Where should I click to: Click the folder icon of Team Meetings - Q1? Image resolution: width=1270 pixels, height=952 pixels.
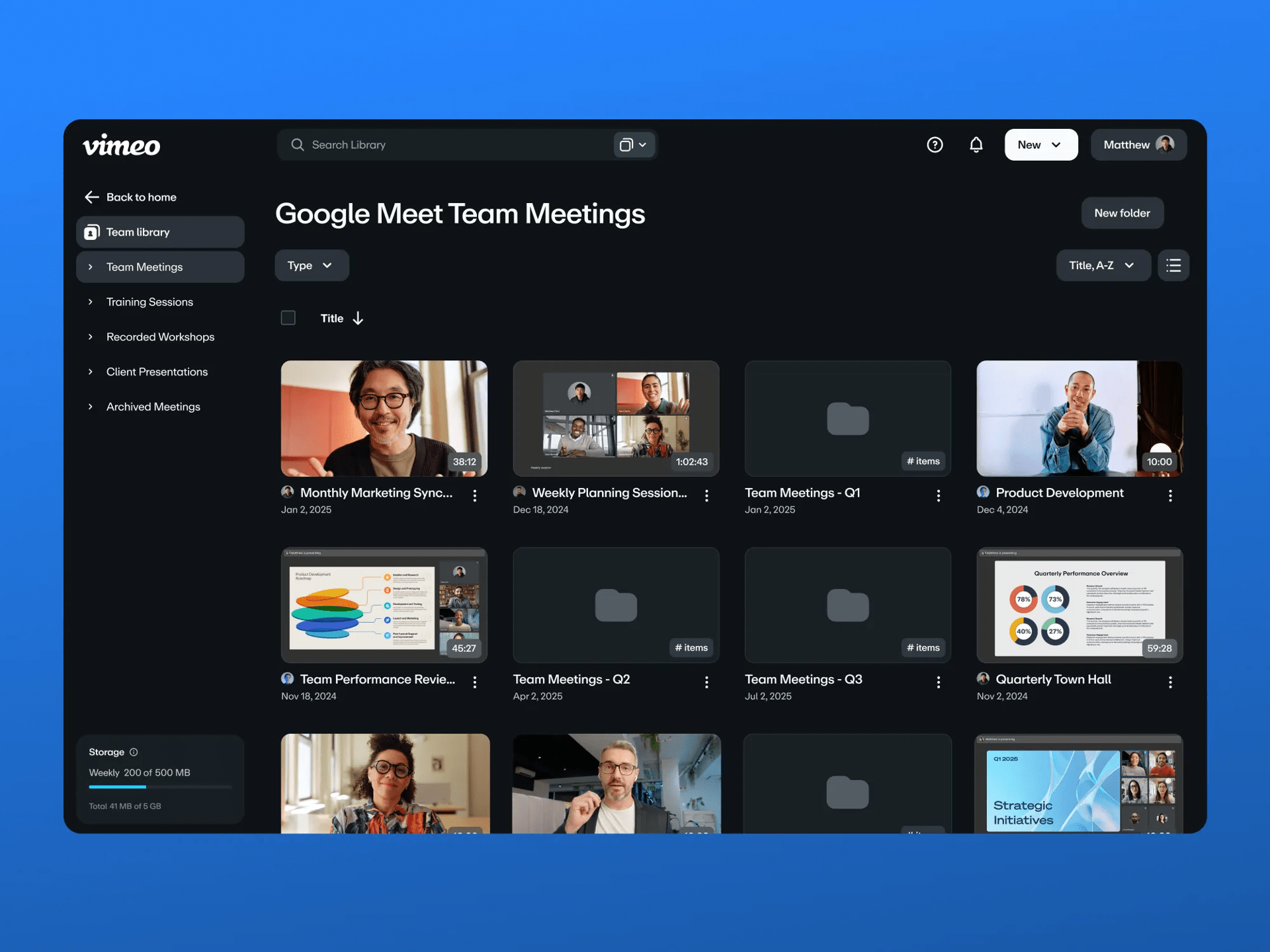pyautogui.click(x=848, y=418)
